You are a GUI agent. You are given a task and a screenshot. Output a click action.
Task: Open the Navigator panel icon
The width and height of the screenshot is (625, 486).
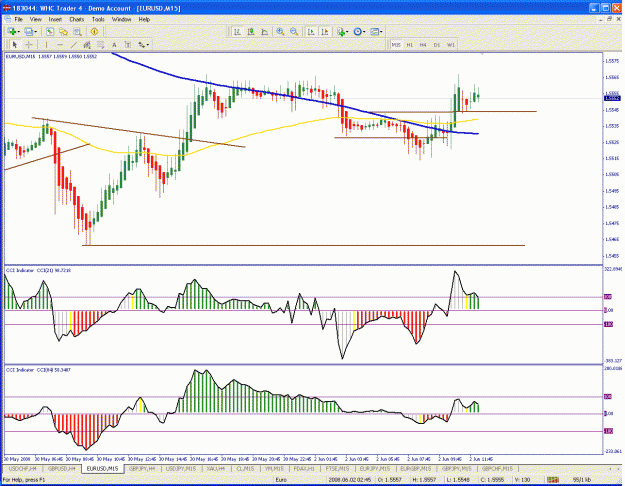(x=63, y=31)
